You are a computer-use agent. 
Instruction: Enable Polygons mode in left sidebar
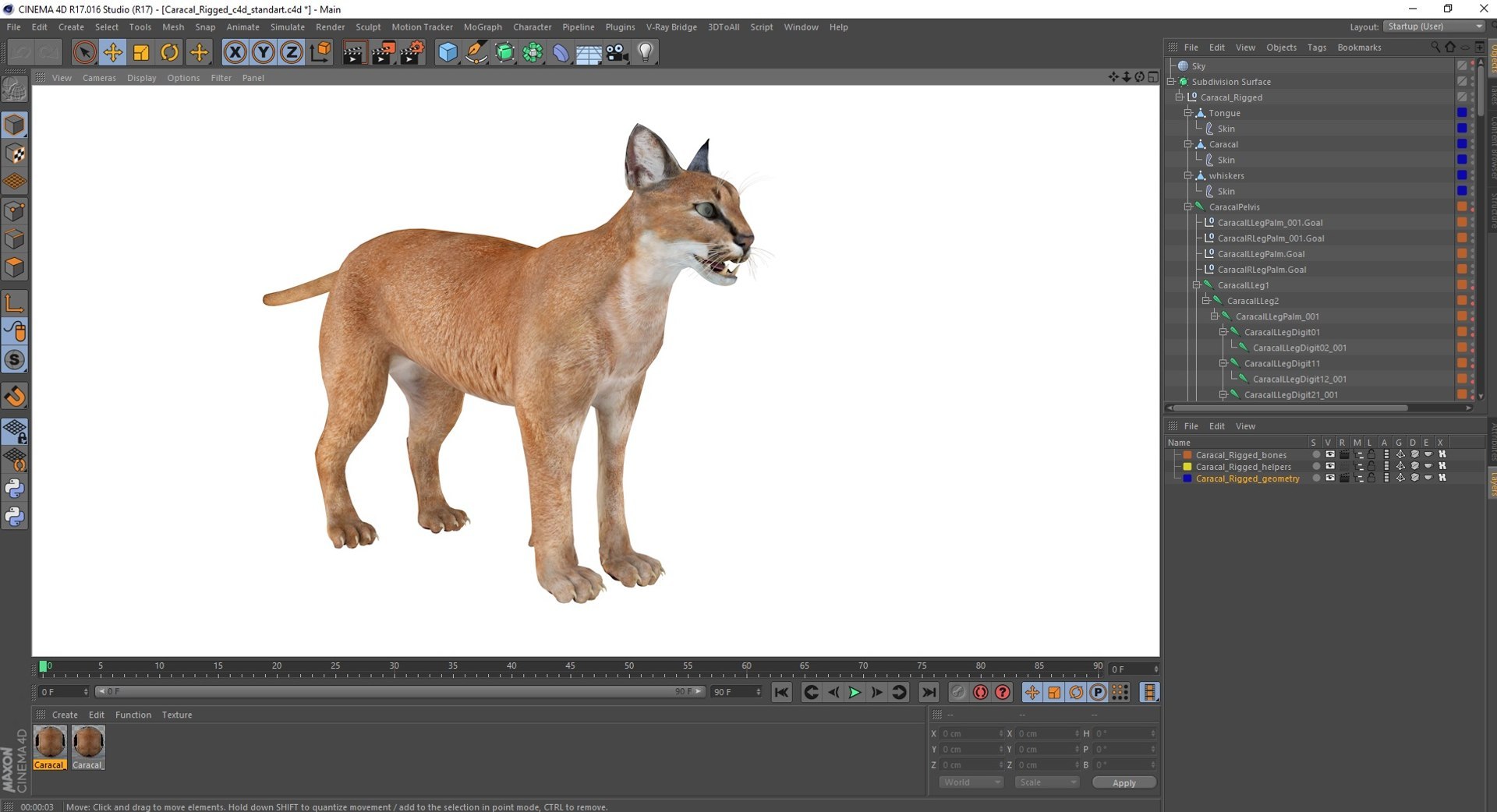[x=15, y=267]
